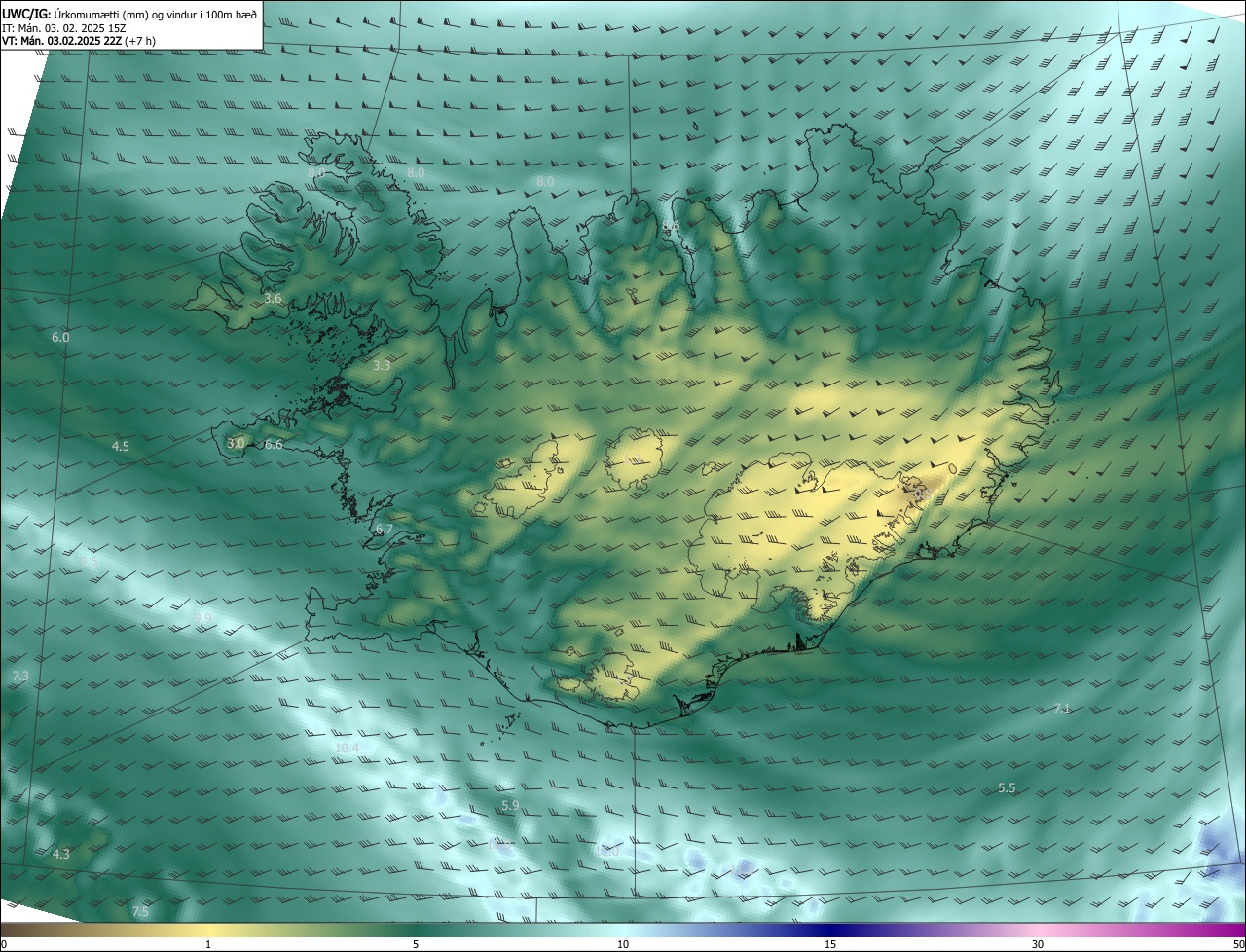
Task: Click the map title 'Úrkomumætti (mm) og vindur í 100m hæð'
Action: click(156, 13)
